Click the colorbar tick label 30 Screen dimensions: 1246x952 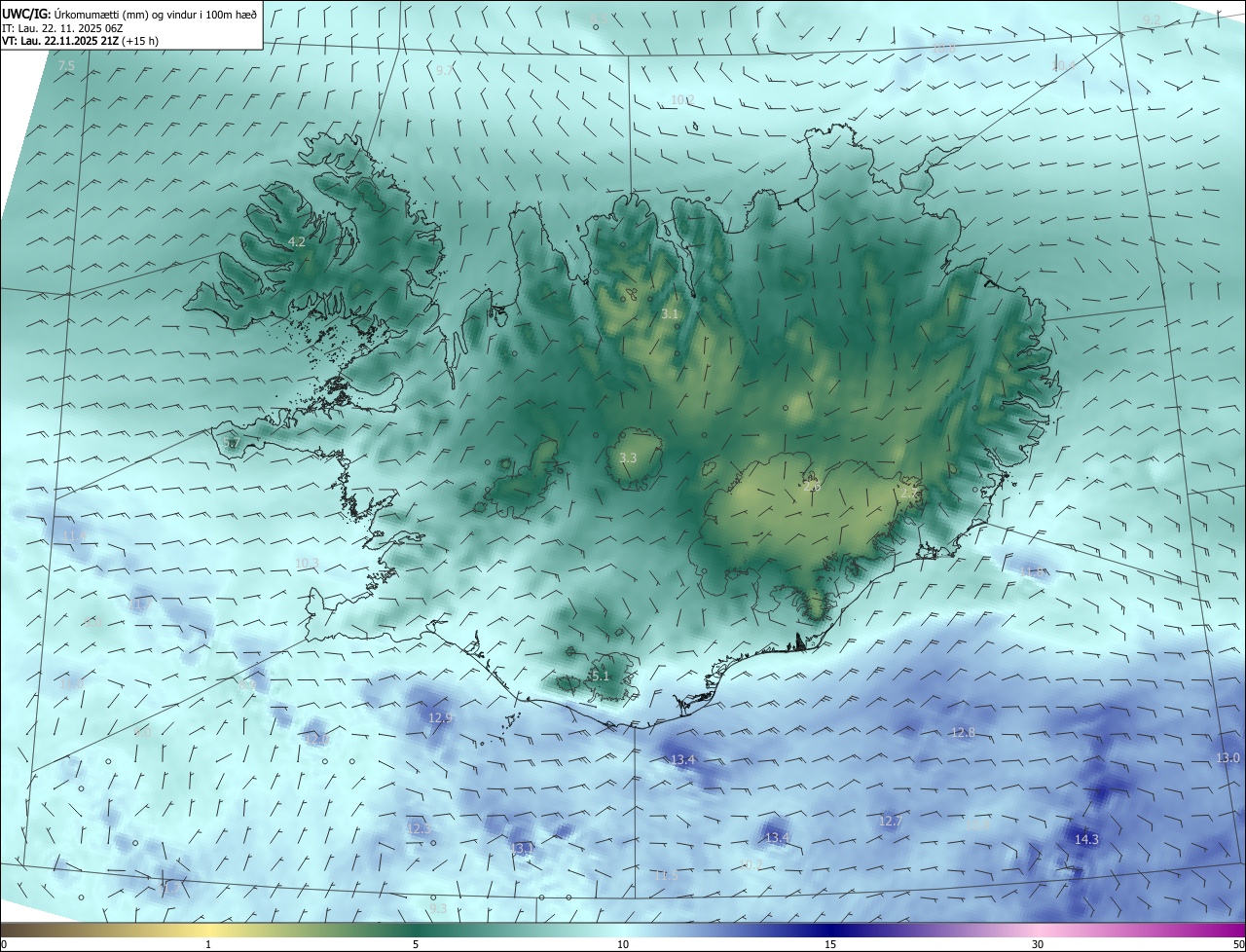1038,944
